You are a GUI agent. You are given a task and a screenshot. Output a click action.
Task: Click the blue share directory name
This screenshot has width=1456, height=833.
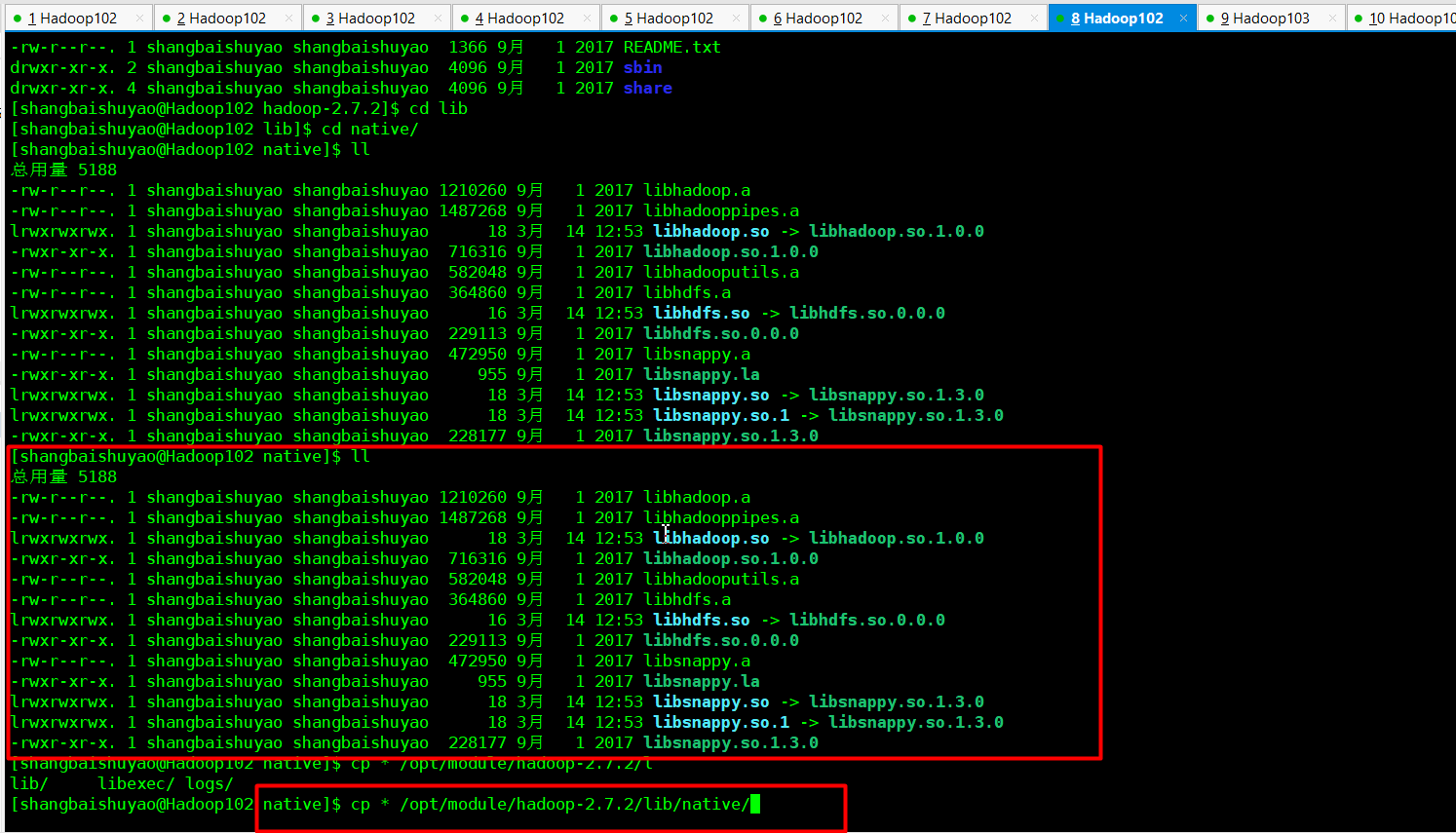(648, 88)
